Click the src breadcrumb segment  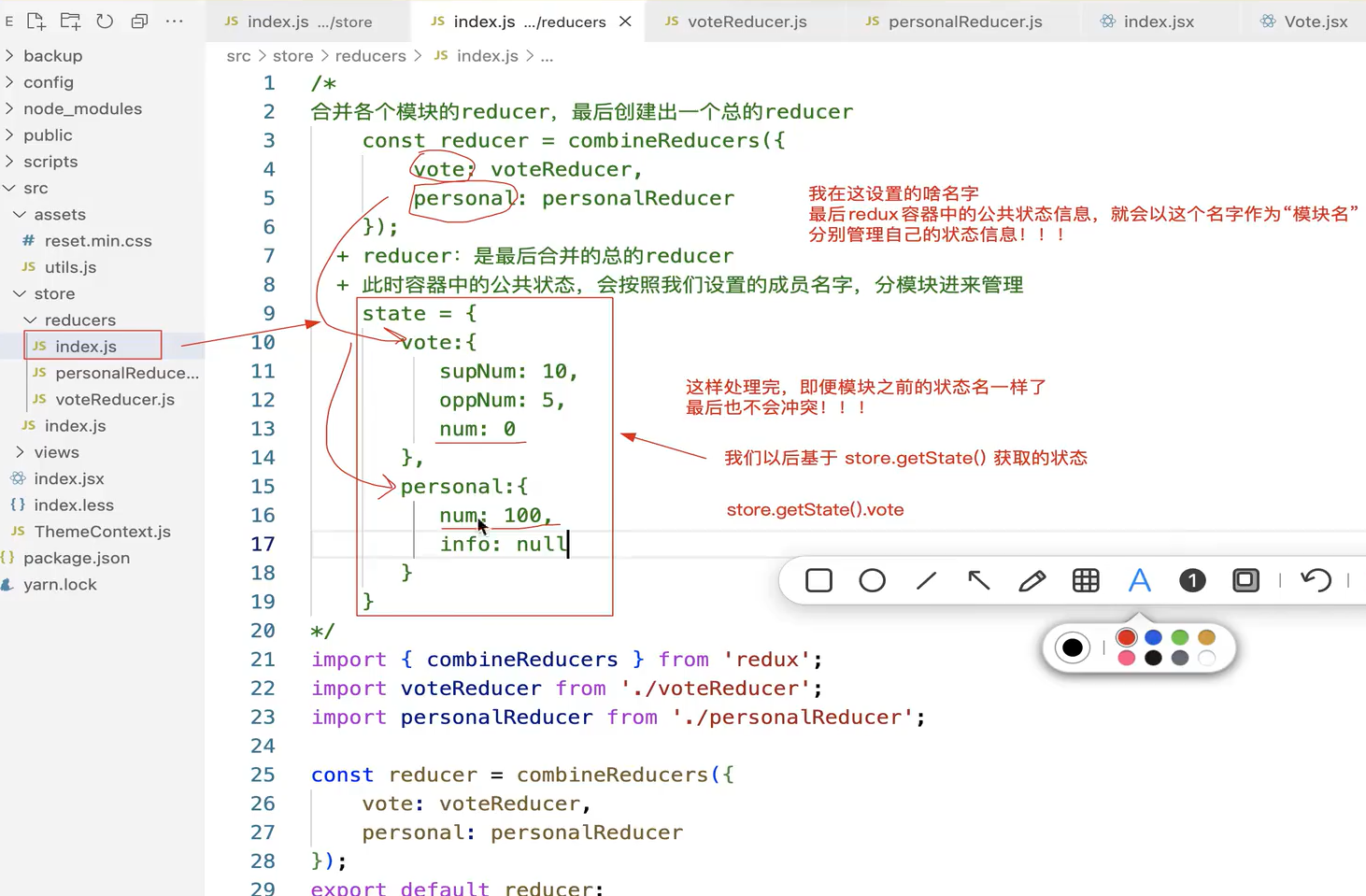(238, 56)
